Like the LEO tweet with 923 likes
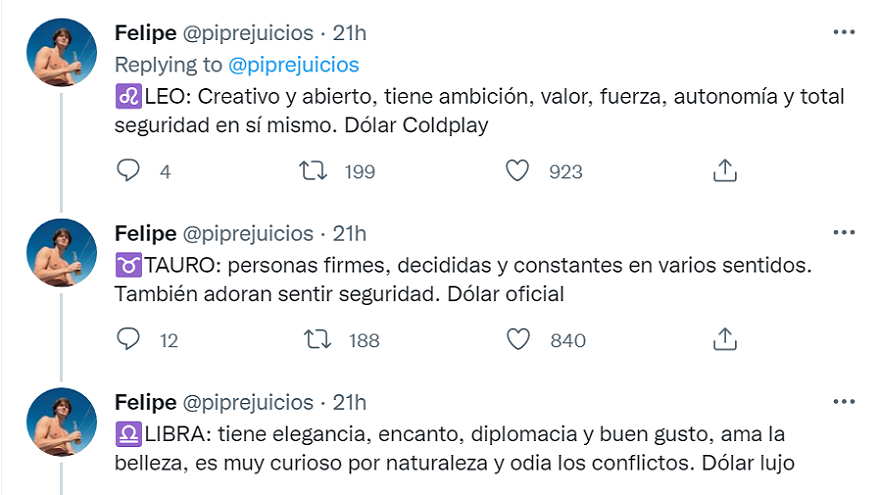 tap(517, 171)
